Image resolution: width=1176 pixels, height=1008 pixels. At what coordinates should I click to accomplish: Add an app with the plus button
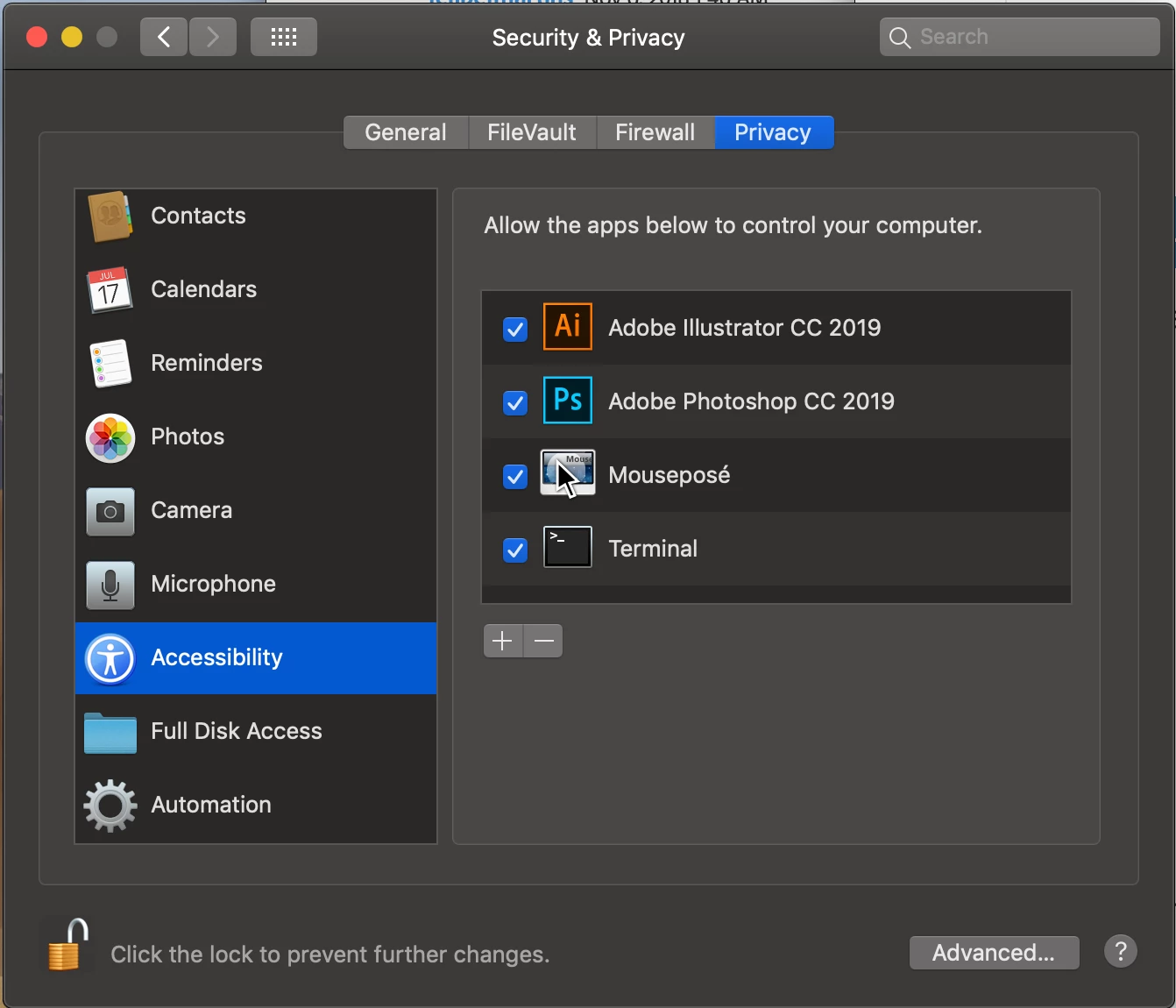tap(503, 641)
